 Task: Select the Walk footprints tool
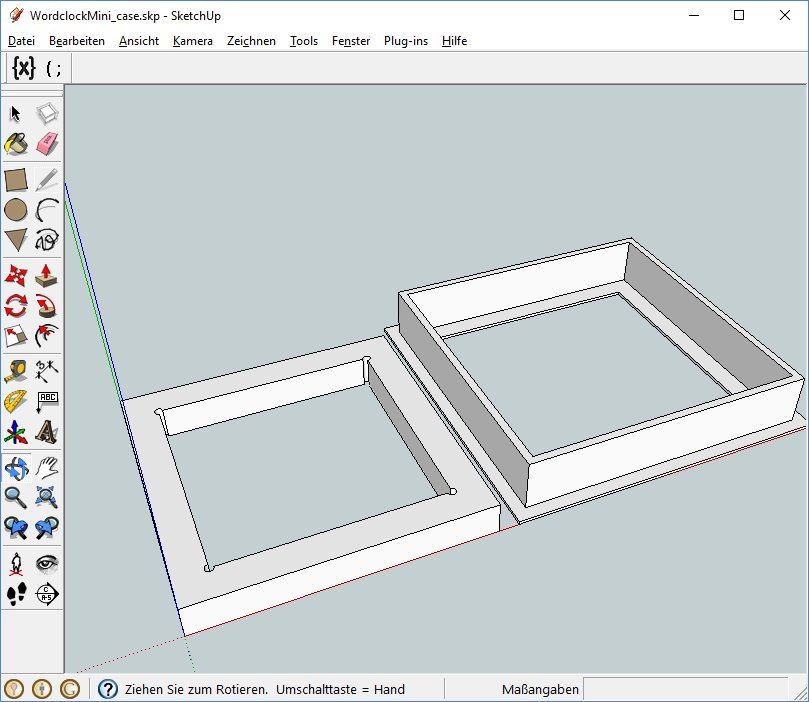click(x=16, y=594)
